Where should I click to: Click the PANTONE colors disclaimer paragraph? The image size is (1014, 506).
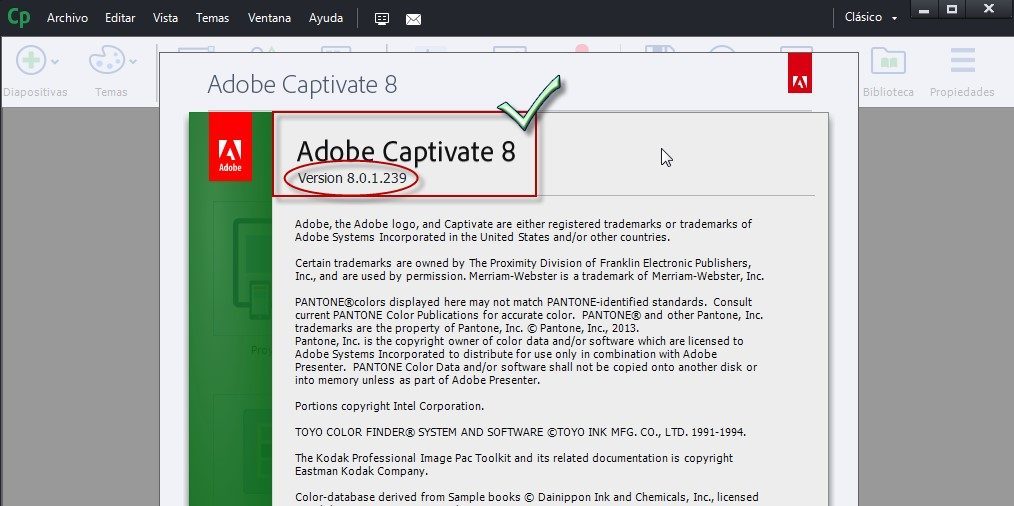529,341
